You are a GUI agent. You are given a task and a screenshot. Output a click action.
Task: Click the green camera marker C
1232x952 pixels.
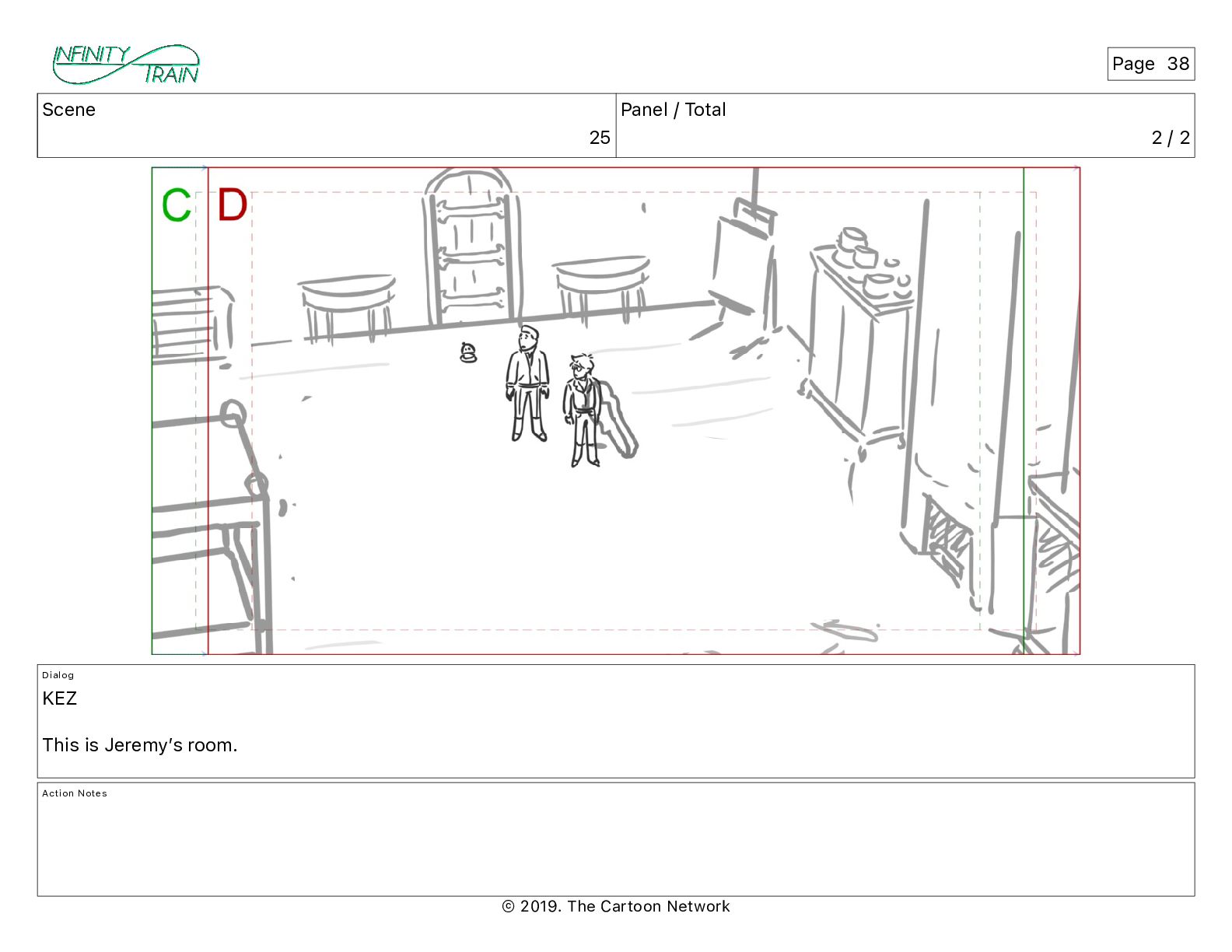point(177,205)
